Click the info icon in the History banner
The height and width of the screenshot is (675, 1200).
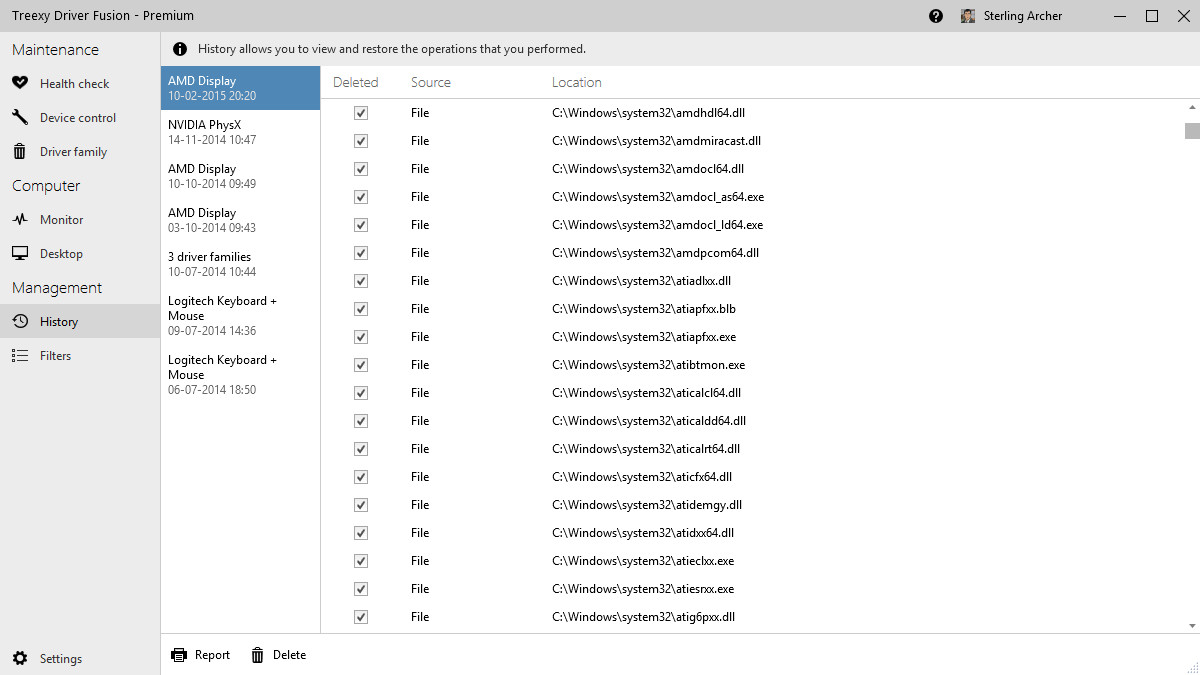180,49
